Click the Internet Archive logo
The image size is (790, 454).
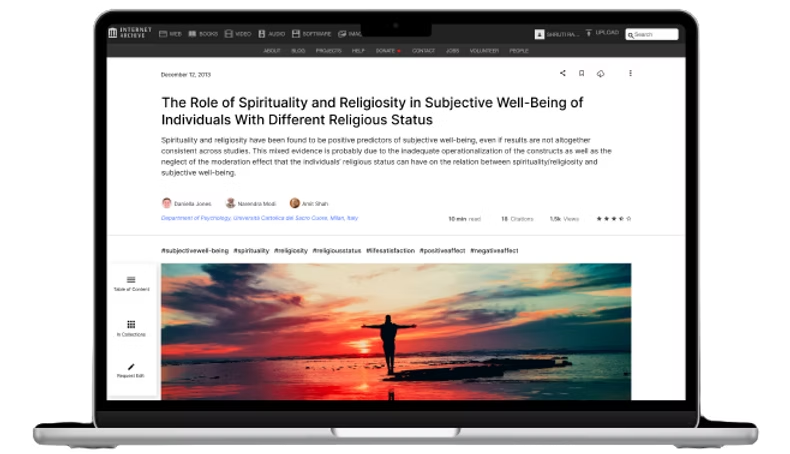[130, 33]
